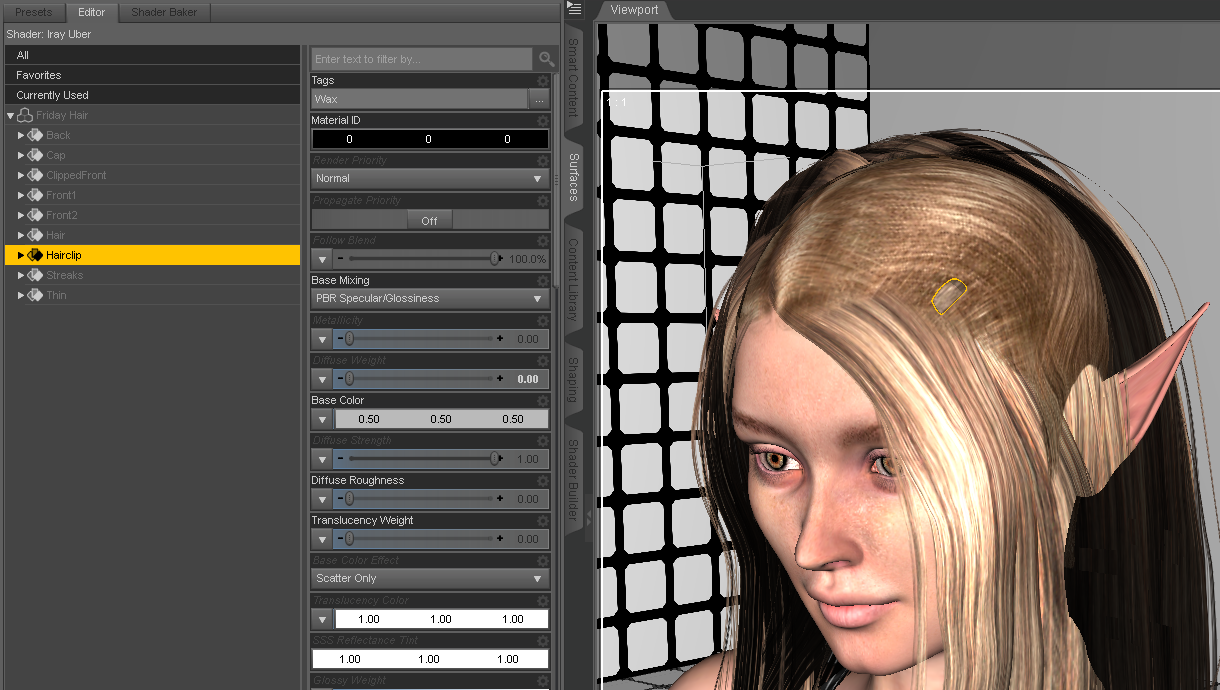Screen dimensions: 1220x690
Task: Show Currently Used properties filter
Action: click(152, 95)
